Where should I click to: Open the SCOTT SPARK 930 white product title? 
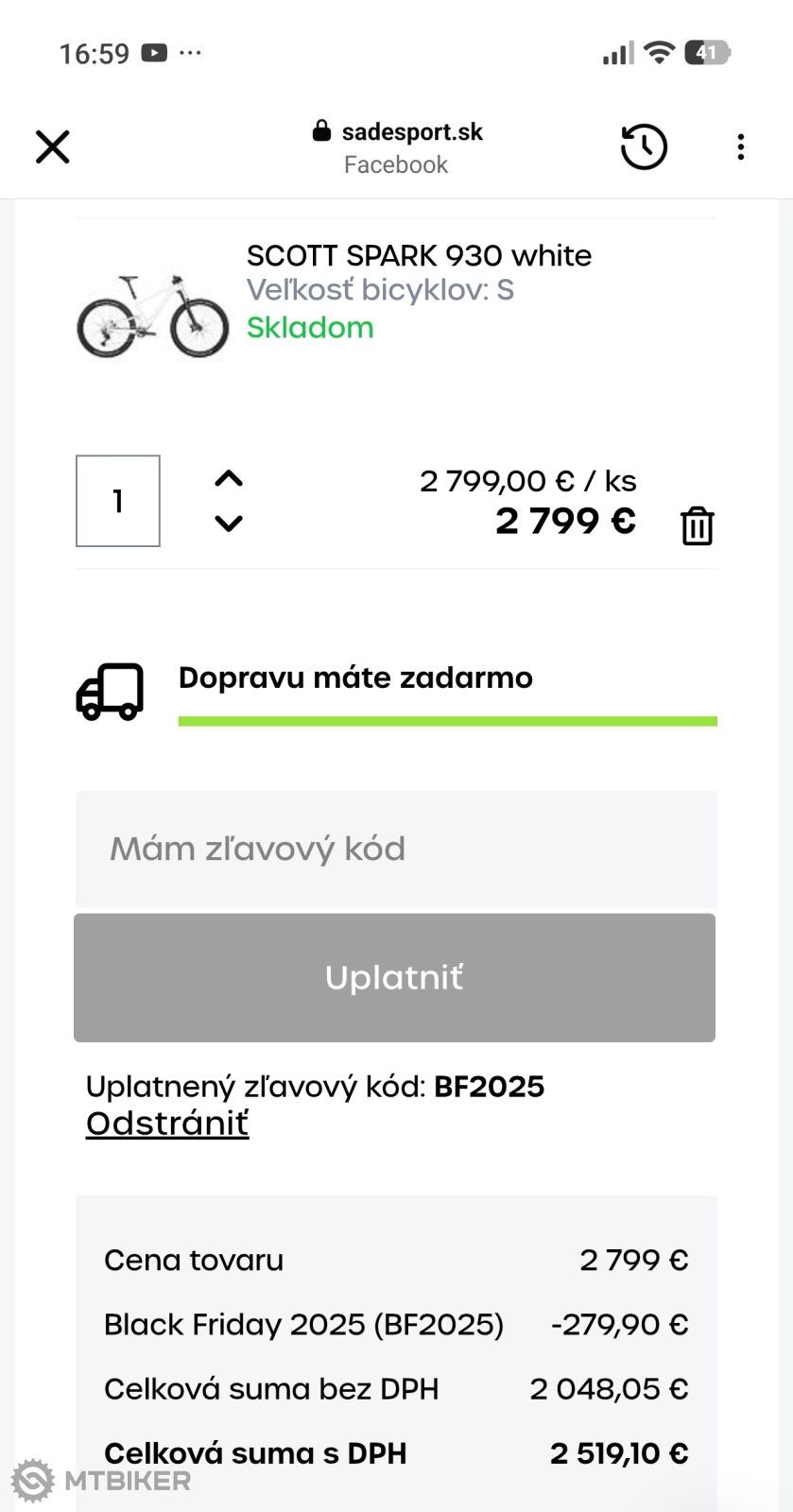tap(419, 256)
